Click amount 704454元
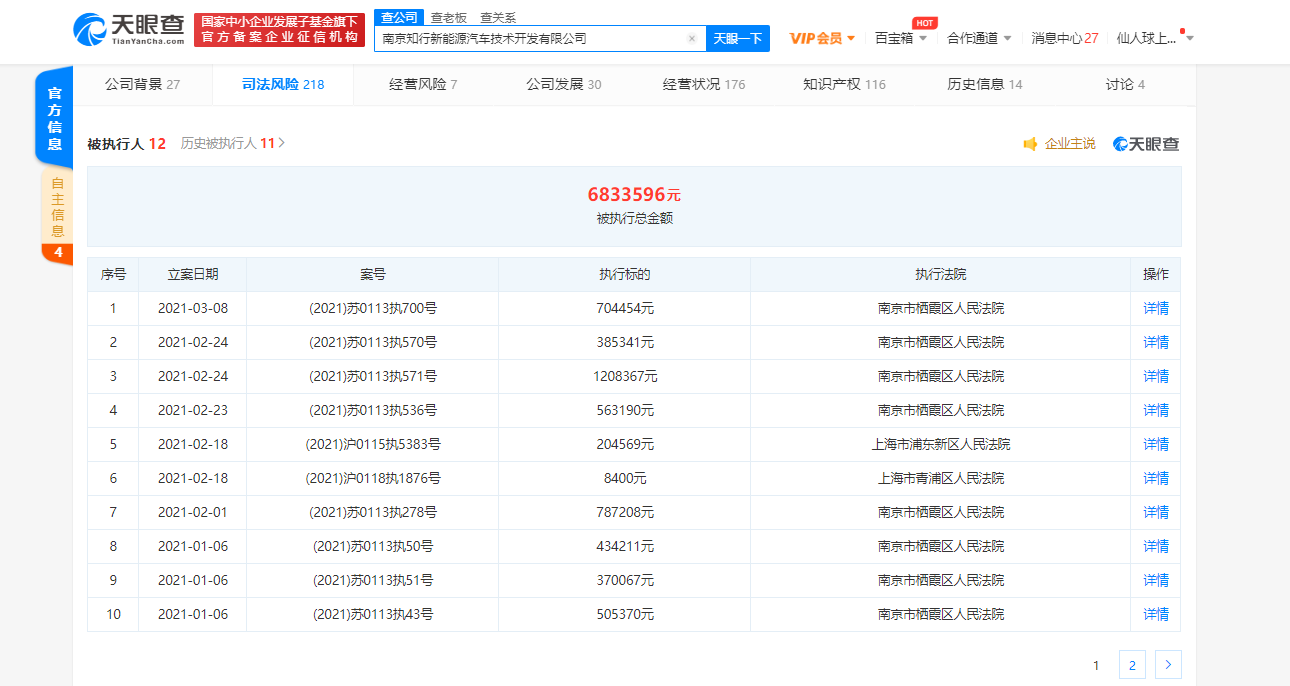Viewport: 1290px width, 686px height. (625, 309)
